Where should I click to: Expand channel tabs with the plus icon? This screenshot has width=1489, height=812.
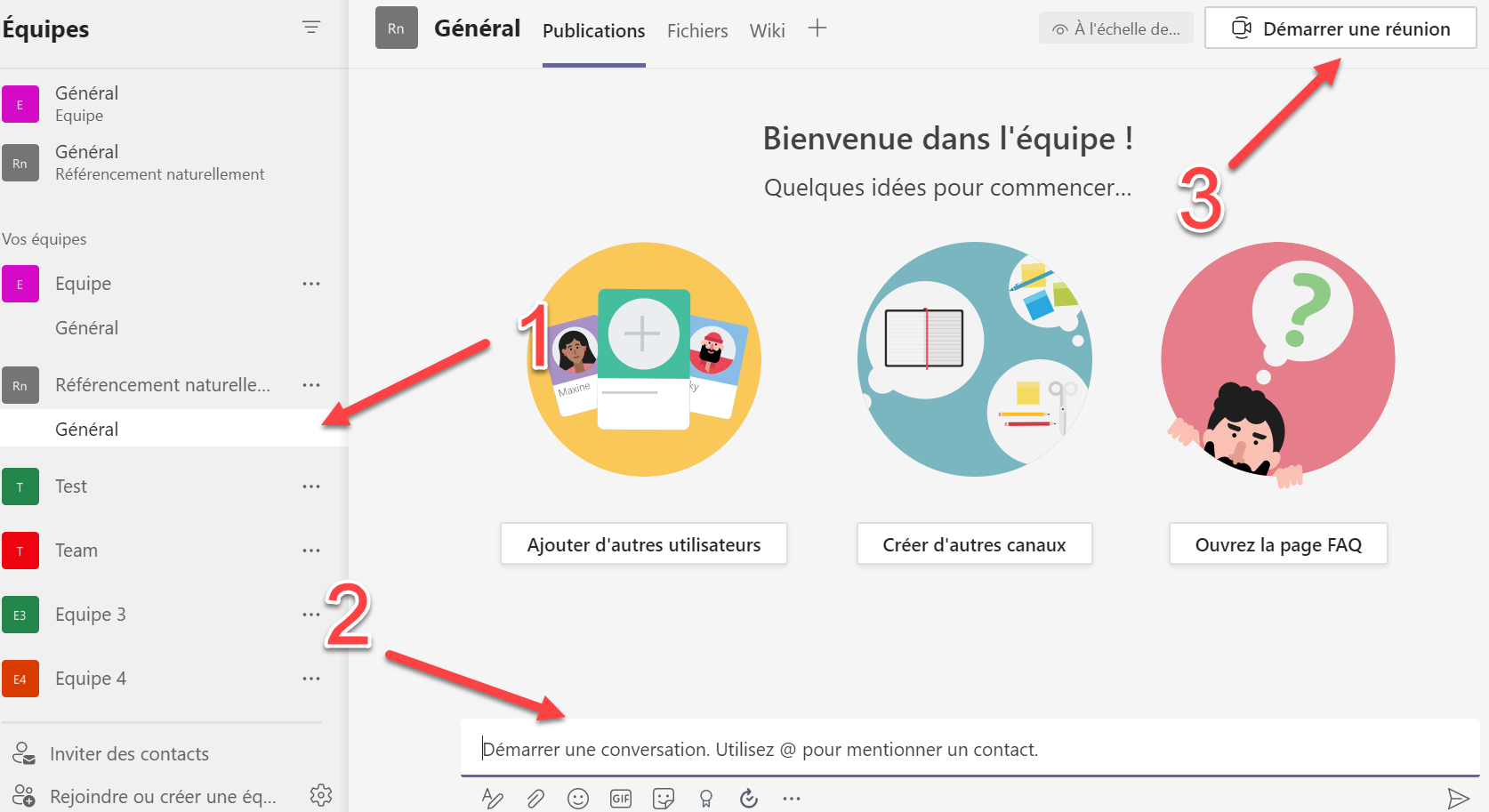[x=817, y=28]
